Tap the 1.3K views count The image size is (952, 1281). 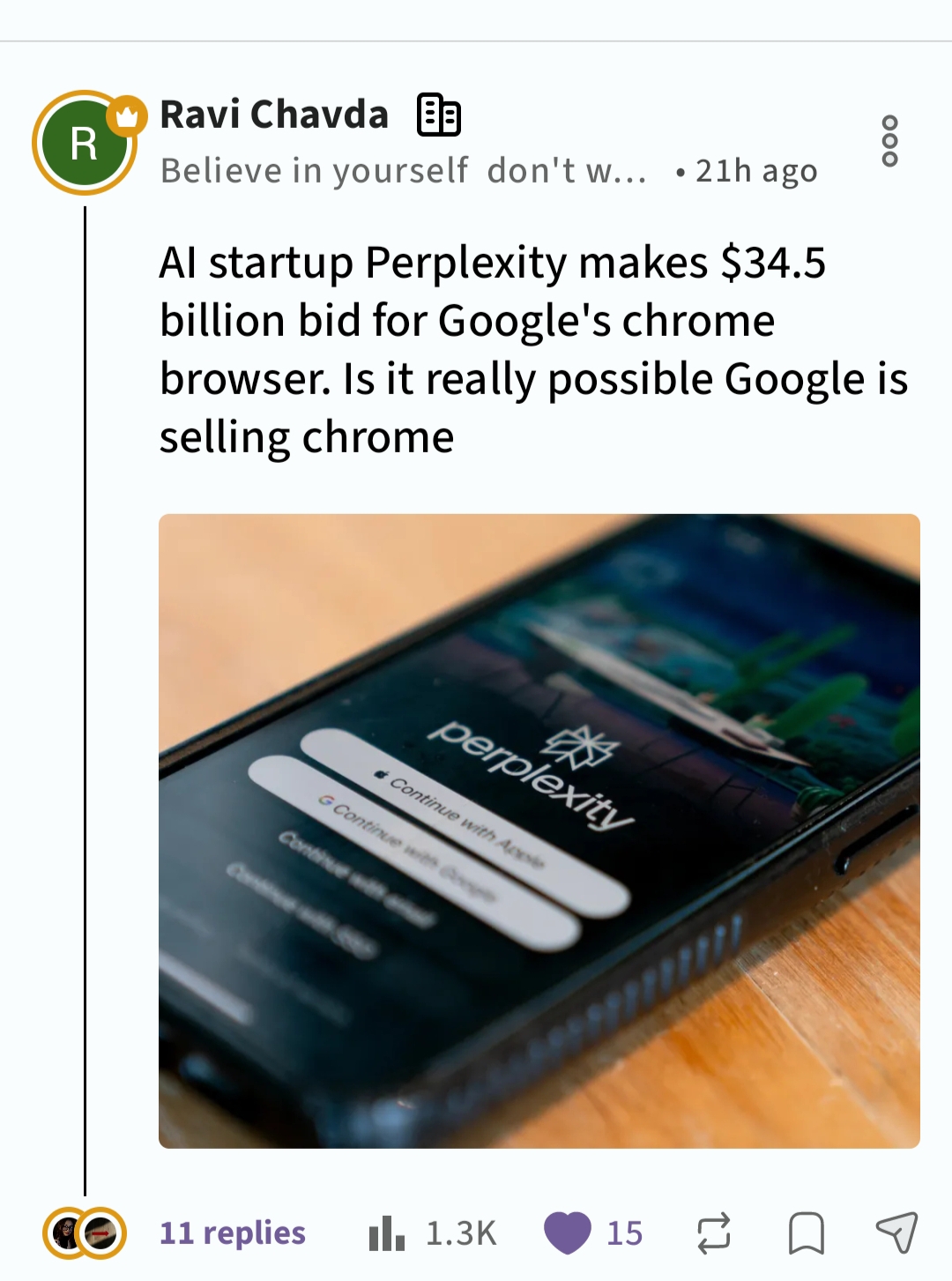point(461,1233)
